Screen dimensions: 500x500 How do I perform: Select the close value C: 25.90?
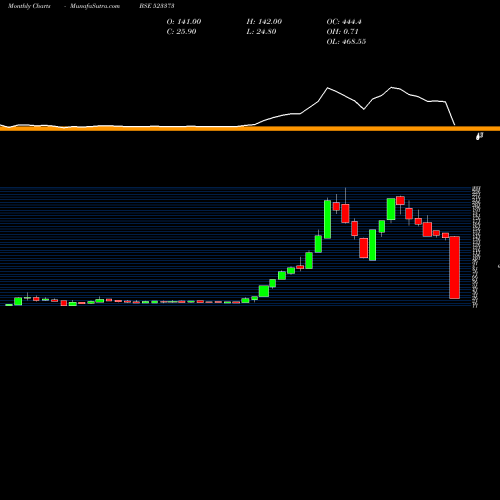pyautogui.click(x=181, y=32)
